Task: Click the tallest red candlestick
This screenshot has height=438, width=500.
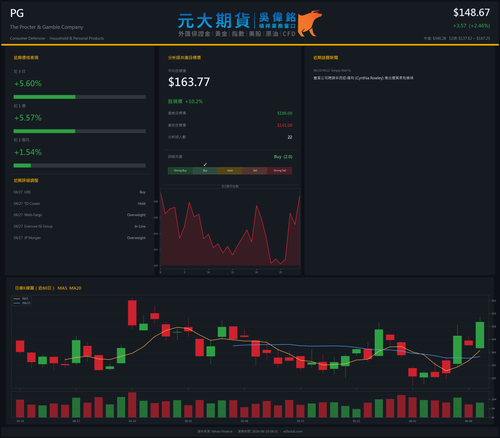Action: pos(132,313)
